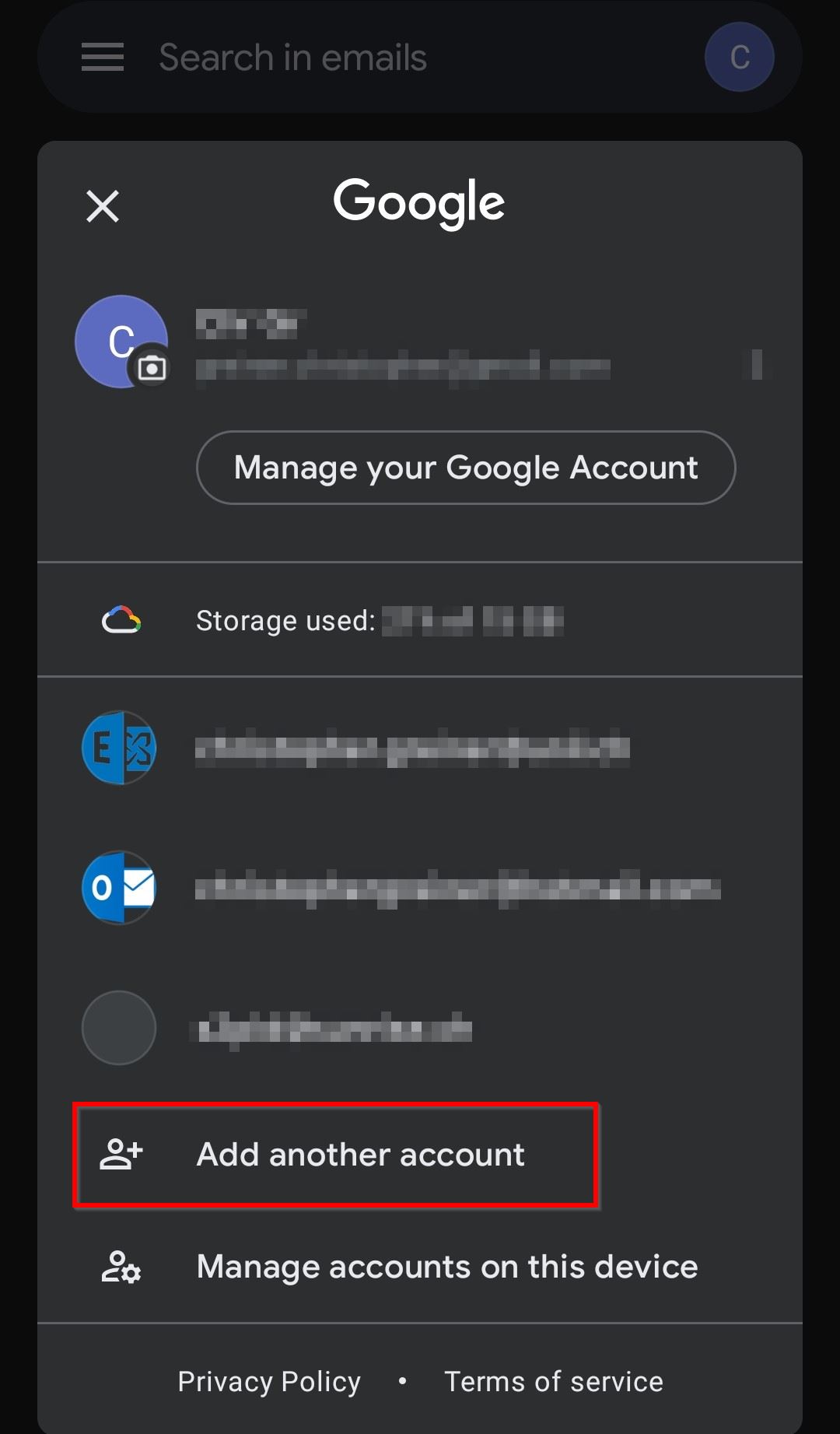Tap the camera icon on profile picture
Screen dimensions: 840x1434
tap(152, 367)
